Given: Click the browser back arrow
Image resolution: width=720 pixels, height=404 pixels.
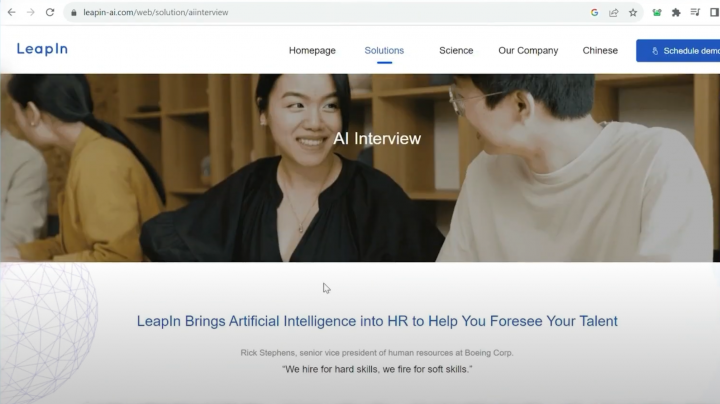Looking at the screenshot, I should (11, 12).
